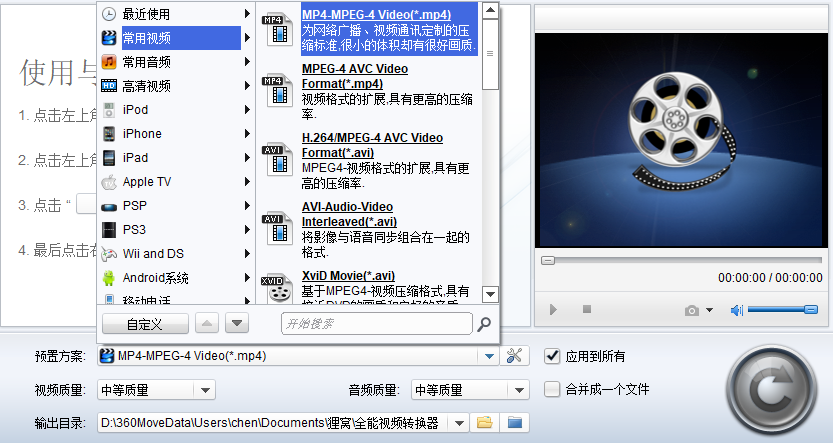Screen dimensions: 833x443
Task: Click the film reel preview image
Action: tap(681, 140)
